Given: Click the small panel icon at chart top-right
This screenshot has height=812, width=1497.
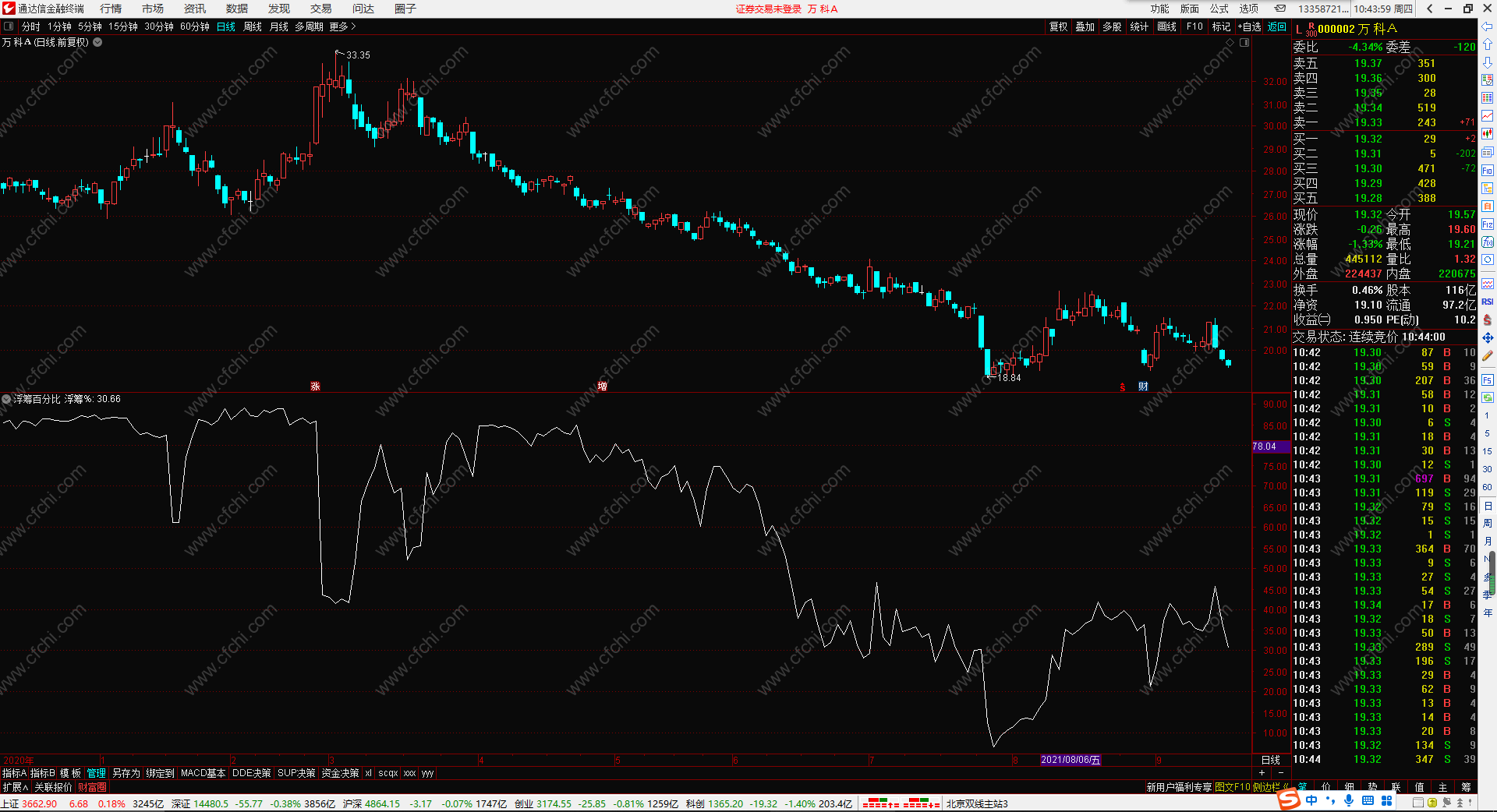Looking at the screenshot, I should [x=1244, y=42].
